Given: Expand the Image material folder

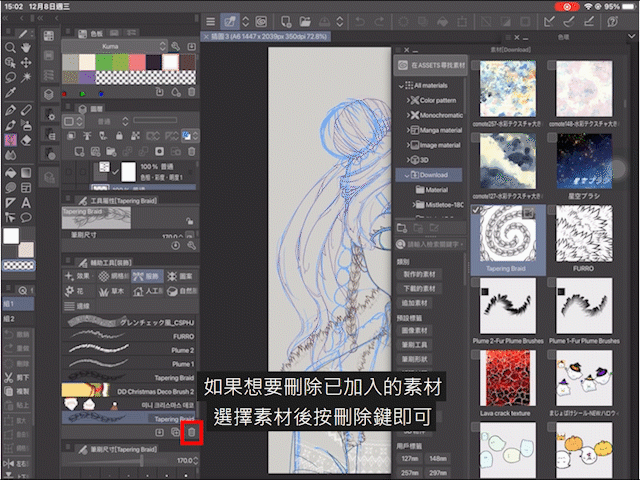Looking at the screenshot, I should click(x=408, y=145).
